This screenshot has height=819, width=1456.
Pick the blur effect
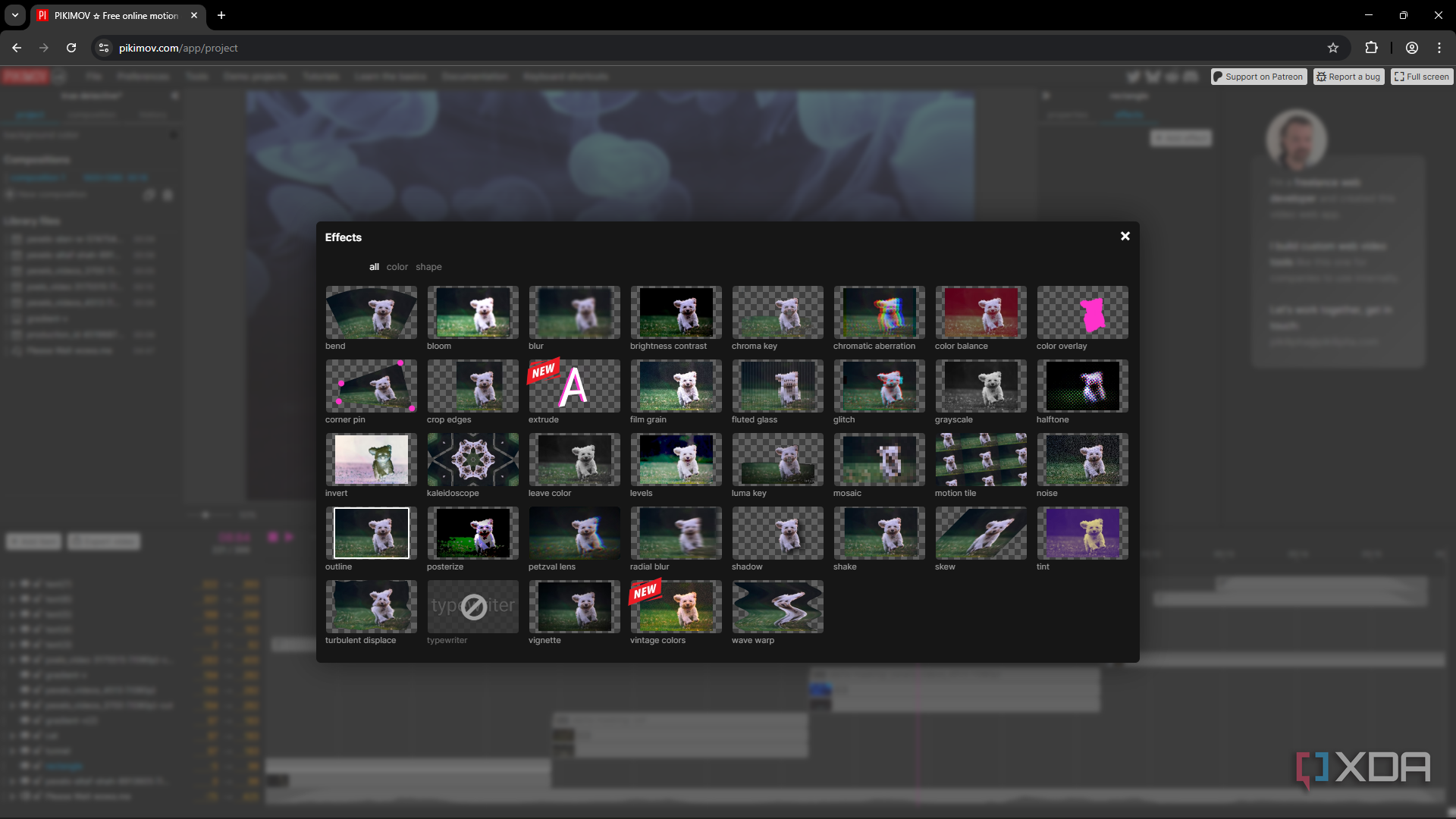click(x=574, y=312)
